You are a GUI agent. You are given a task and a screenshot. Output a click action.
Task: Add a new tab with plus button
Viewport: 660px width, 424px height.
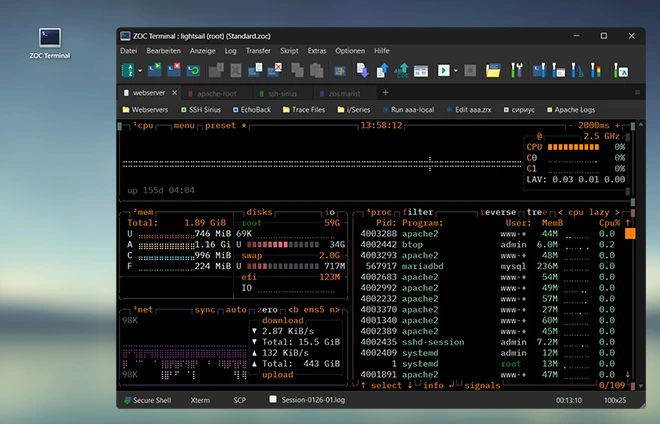[385, 92]
